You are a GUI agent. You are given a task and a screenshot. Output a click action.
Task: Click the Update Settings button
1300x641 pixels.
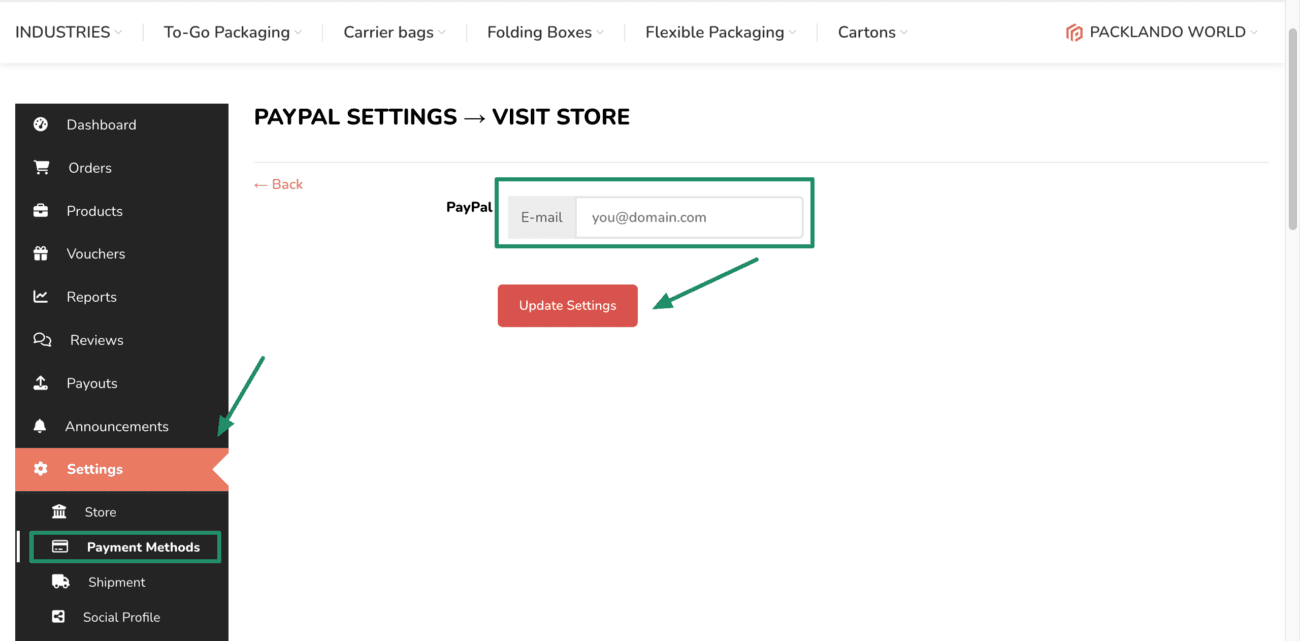click(567, 306)
